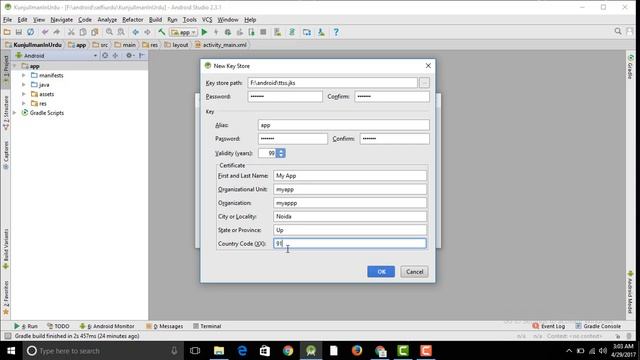
Task: Click the Save All toolbar icon
Action: 19,32
